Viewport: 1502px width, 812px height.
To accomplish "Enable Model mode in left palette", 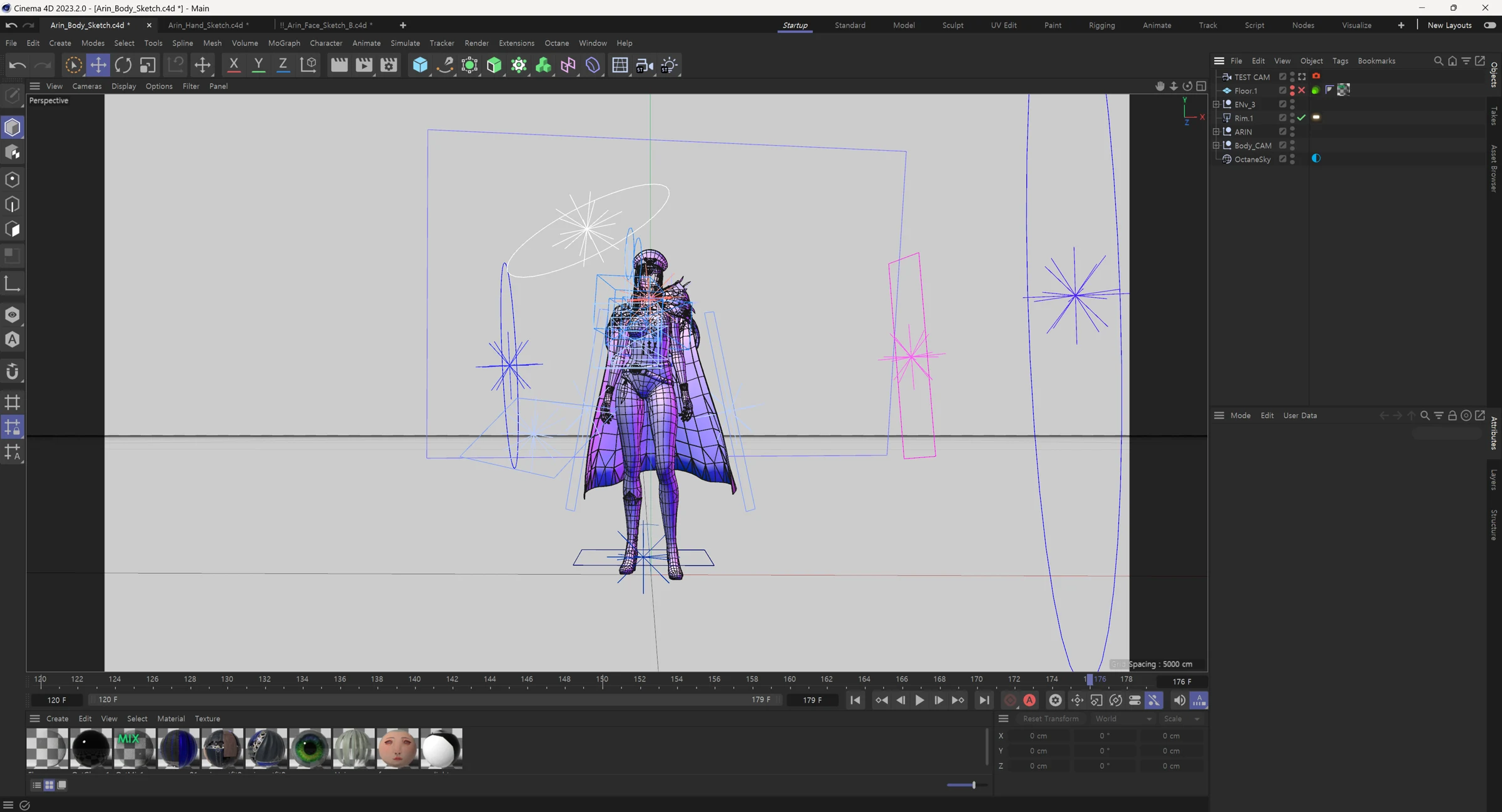I will 13,128.
